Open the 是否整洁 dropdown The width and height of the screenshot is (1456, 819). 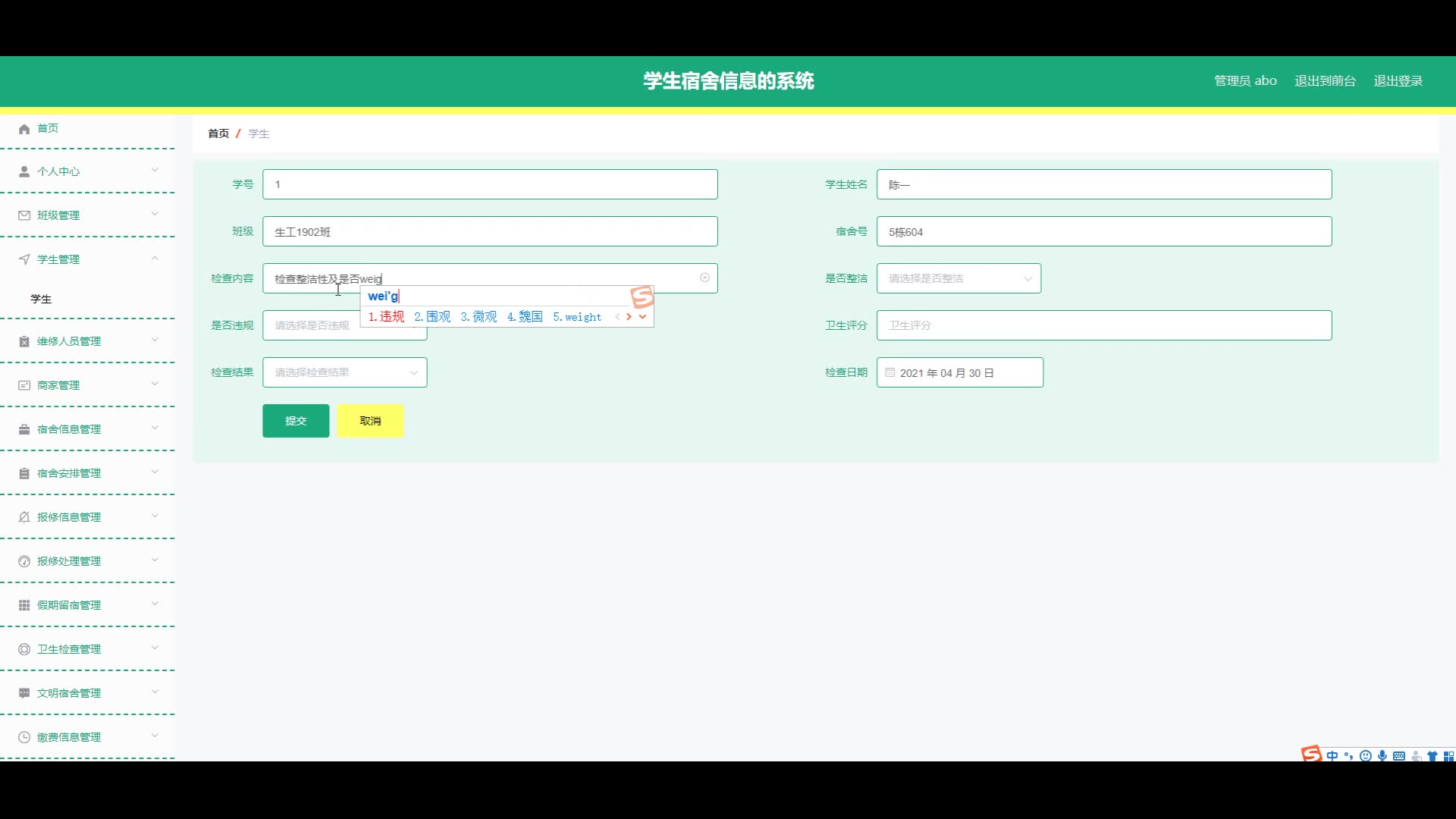[959, 278]
